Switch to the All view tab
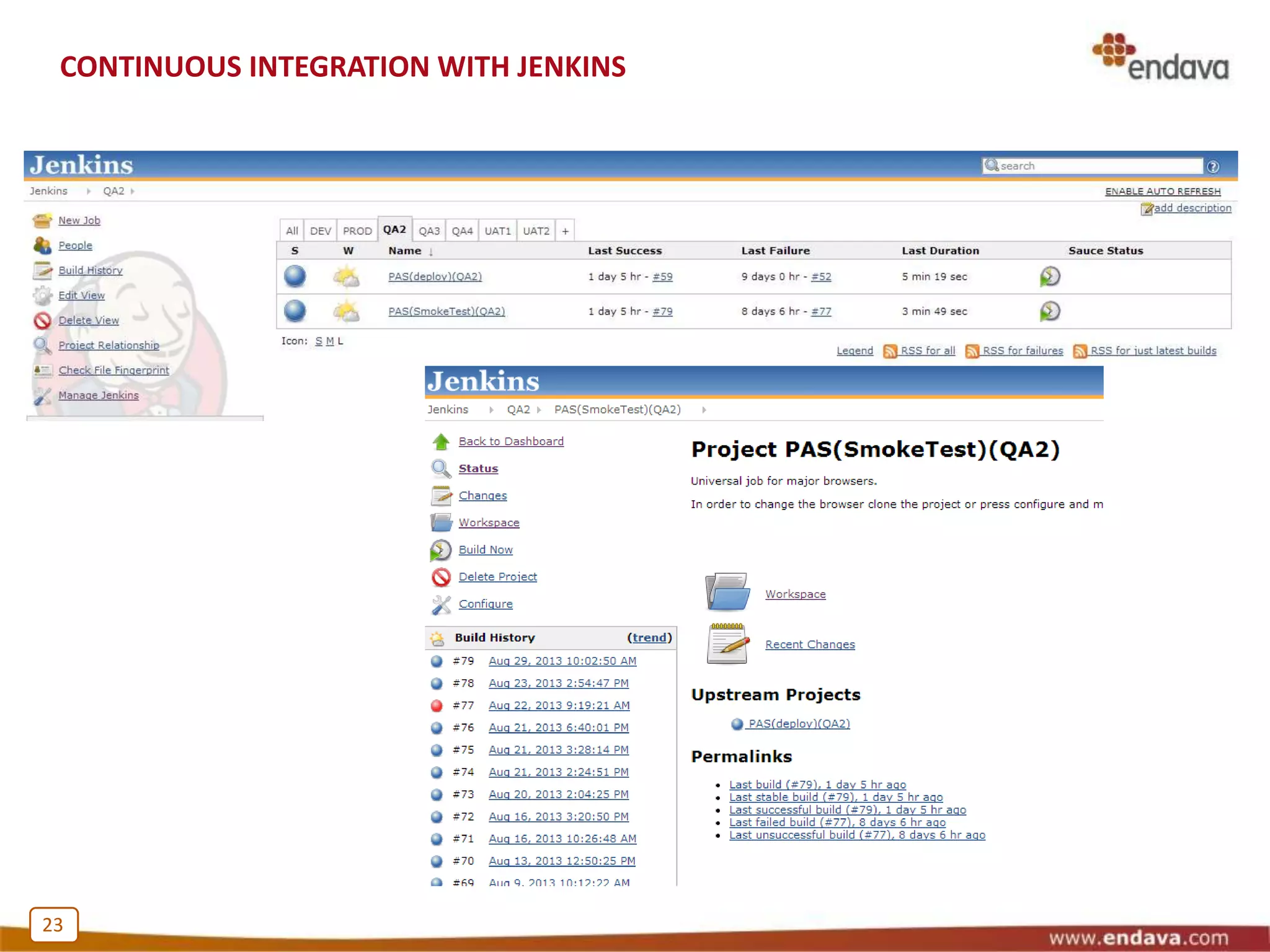 point(291,231)
